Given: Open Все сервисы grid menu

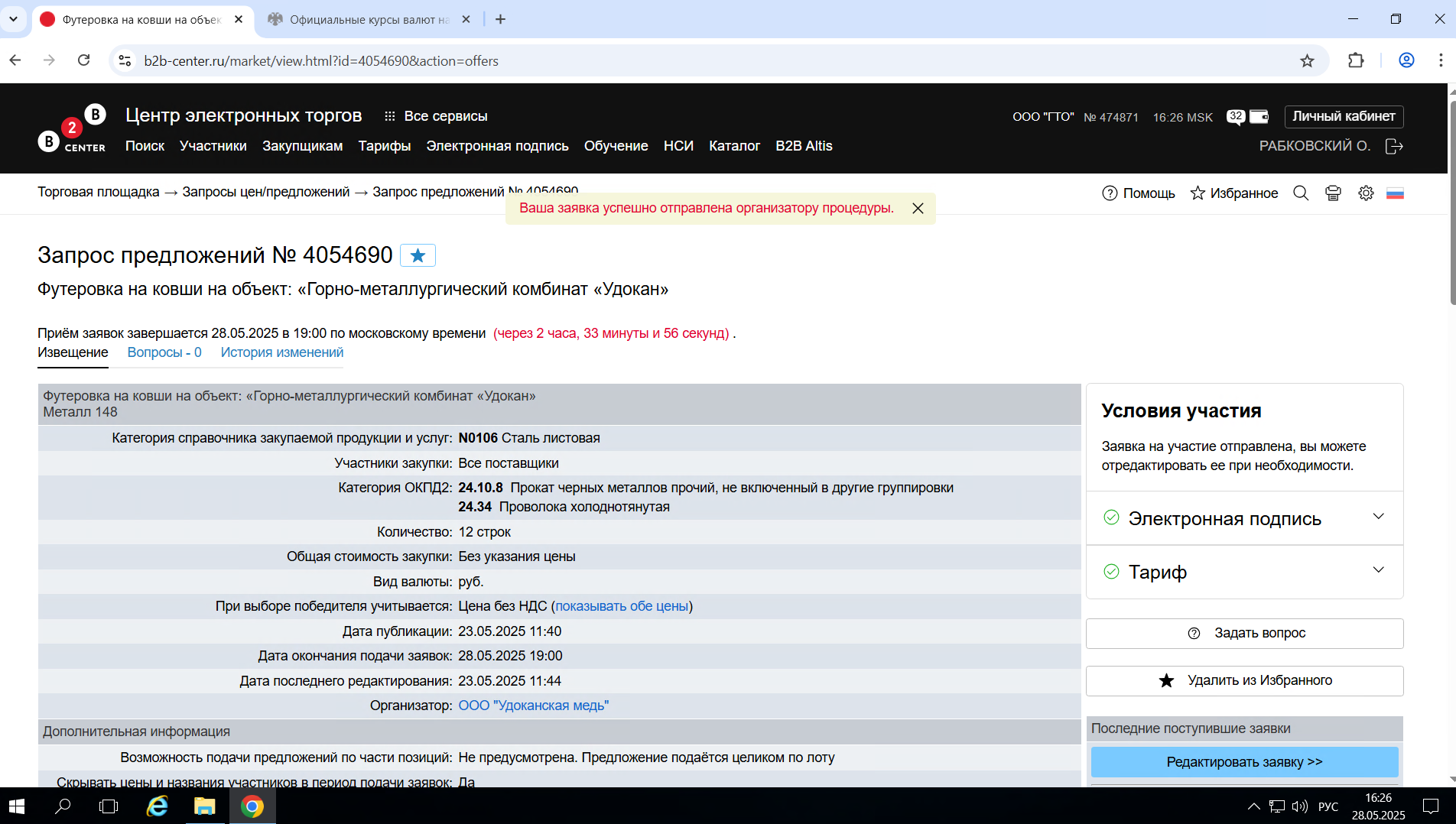Looking at the screenshot, I should 436,116.
